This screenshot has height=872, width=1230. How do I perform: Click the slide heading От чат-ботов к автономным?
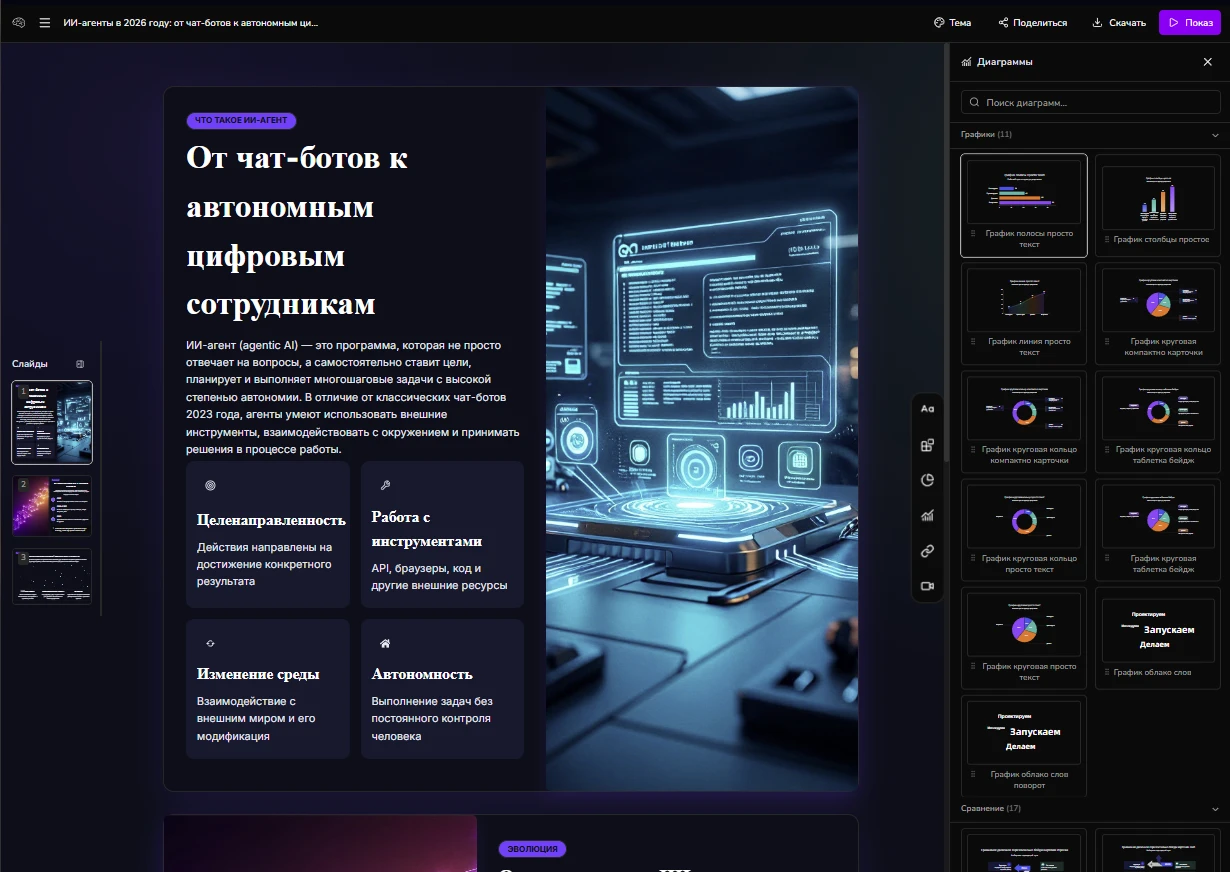(x=297, y=231)
